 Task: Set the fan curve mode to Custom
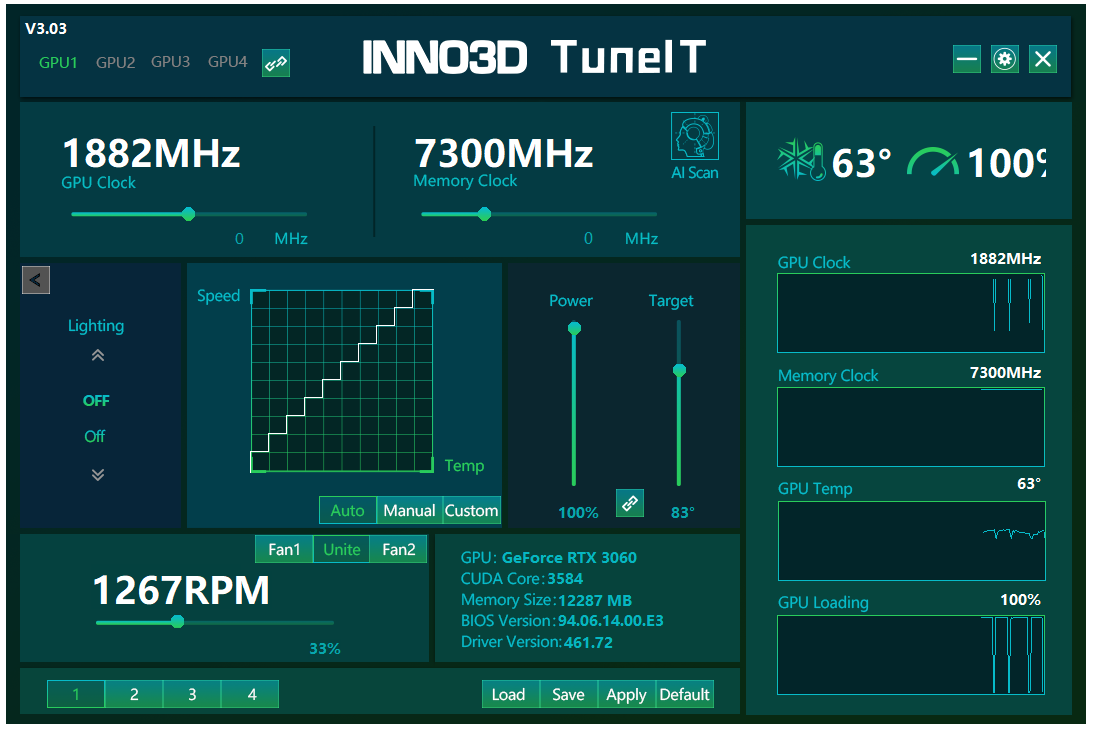point(471,510)
